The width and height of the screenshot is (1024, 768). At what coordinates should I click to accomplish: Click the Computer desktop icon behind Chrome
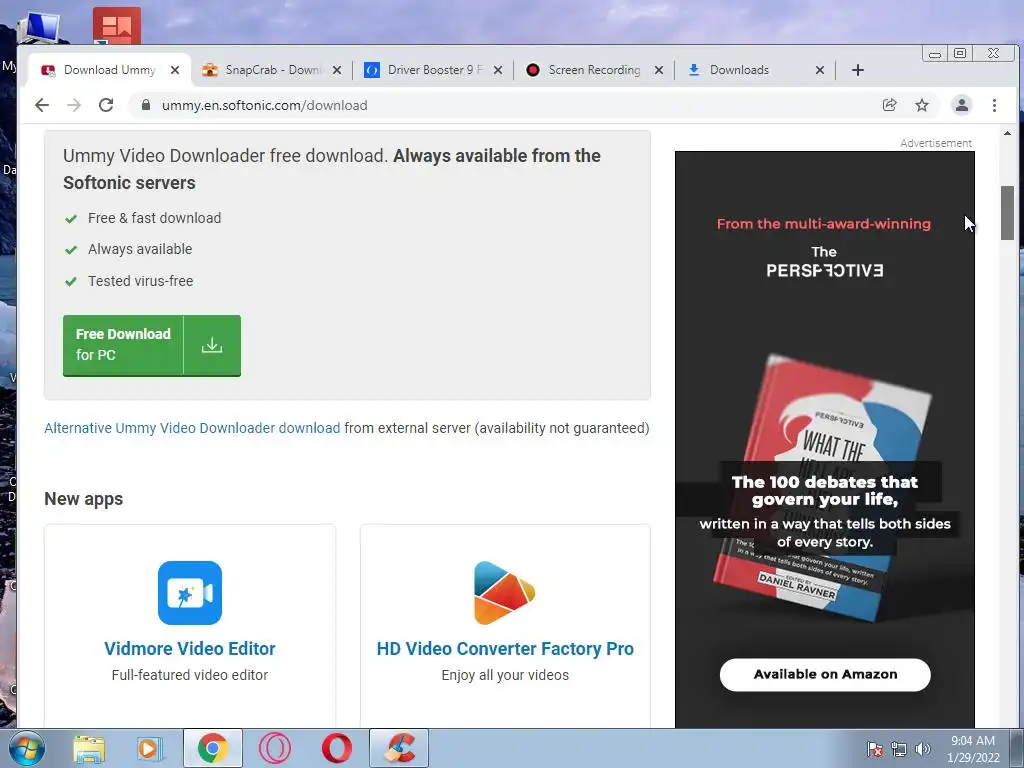(40, 26)
